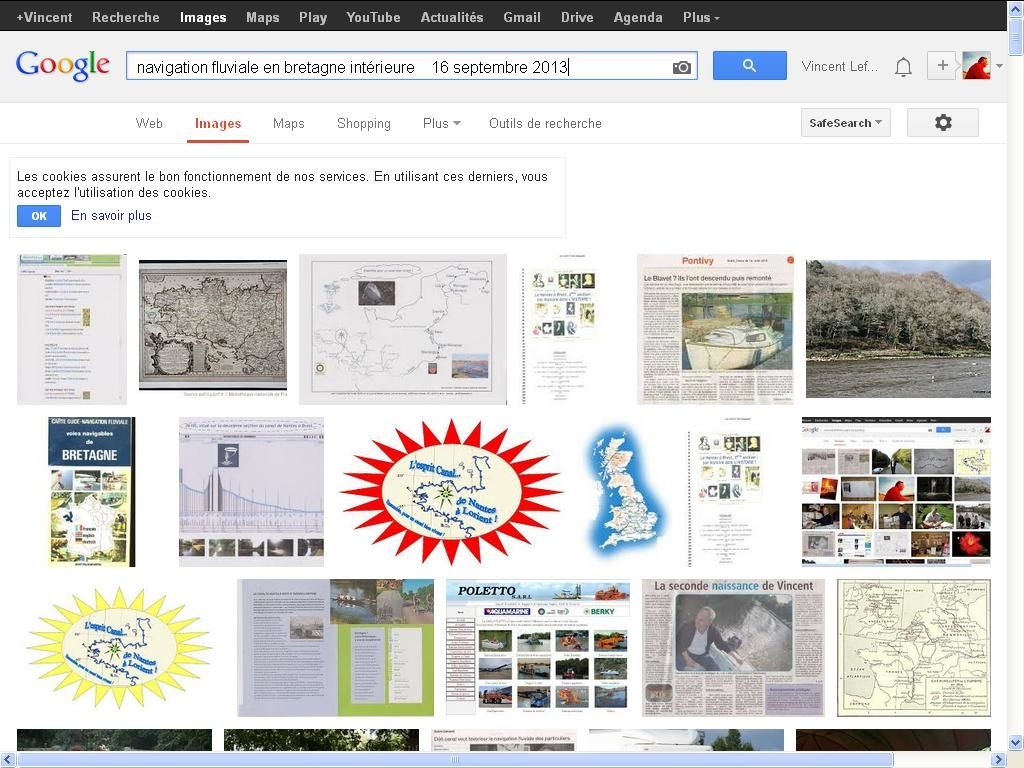Open +Vincent in the top bar

(x=44, y=18)
